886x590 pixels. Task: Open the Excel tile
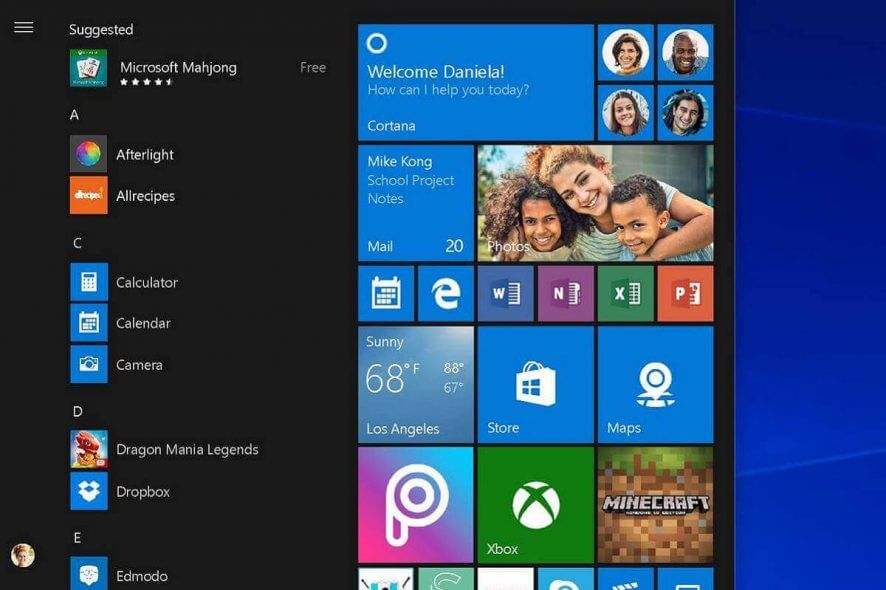(x=625, y=293)
